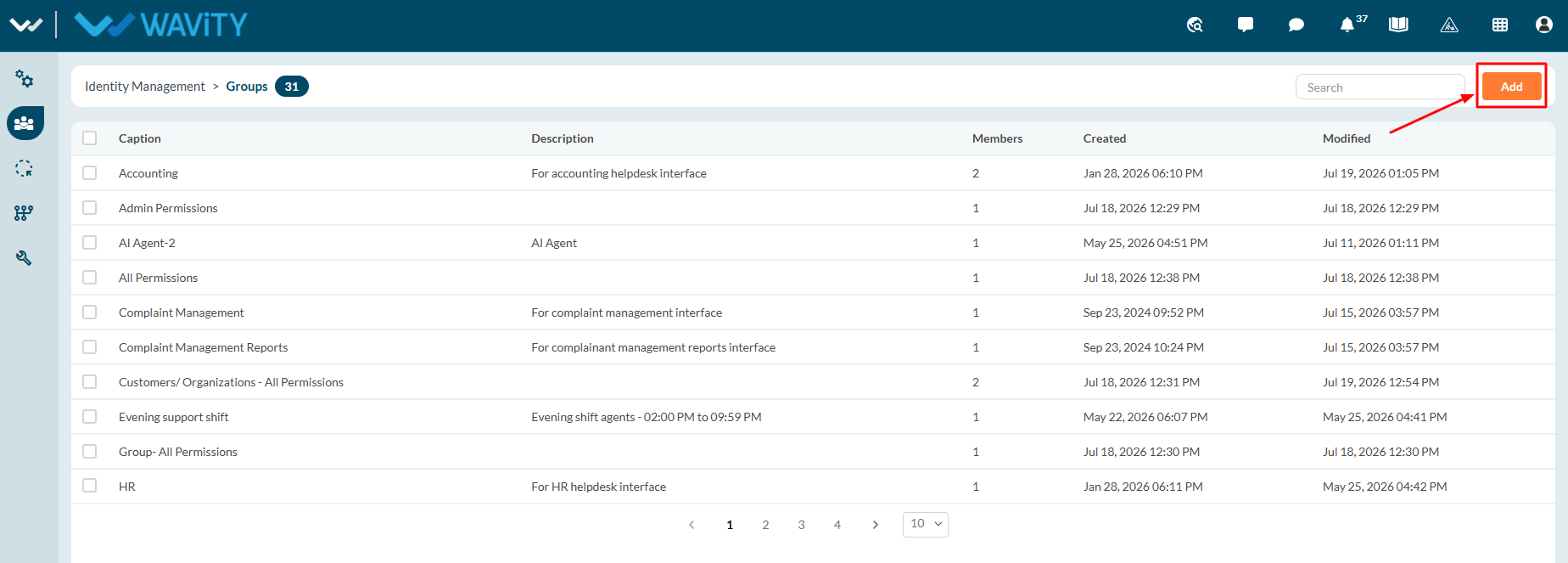Check the Admin Permissions row checkbox
Screen dimensions: 1568x563
(x=90, y=207)
